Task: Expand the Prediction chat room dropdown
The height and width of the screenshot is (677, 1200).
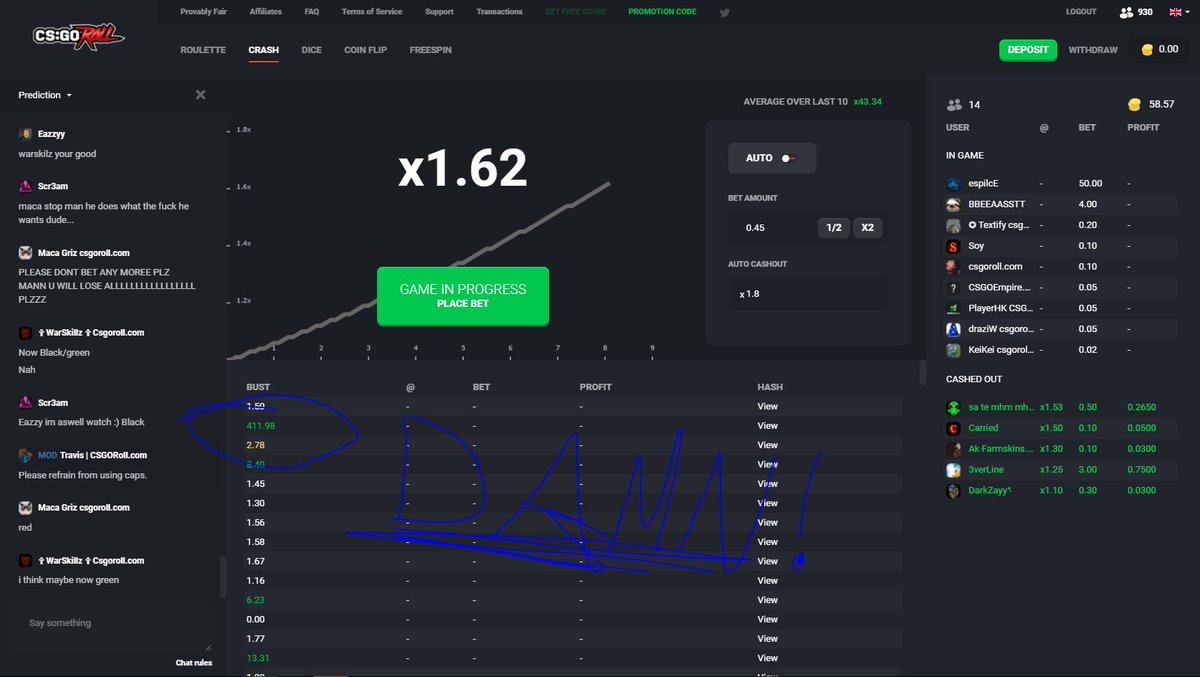Action: point(45,95)
